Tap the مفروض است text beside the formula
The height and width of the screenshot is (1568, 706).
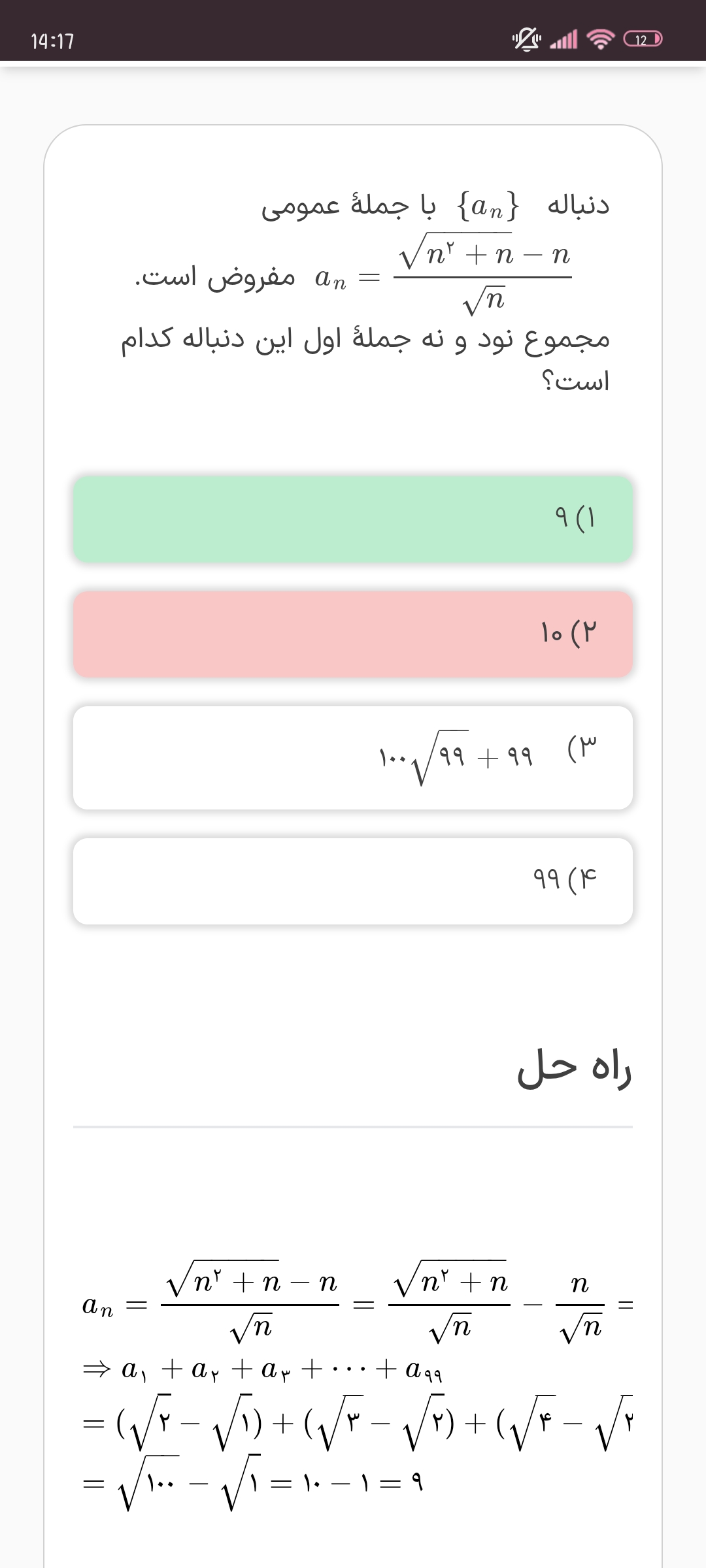pyautogui.click(x=214, y=278)
